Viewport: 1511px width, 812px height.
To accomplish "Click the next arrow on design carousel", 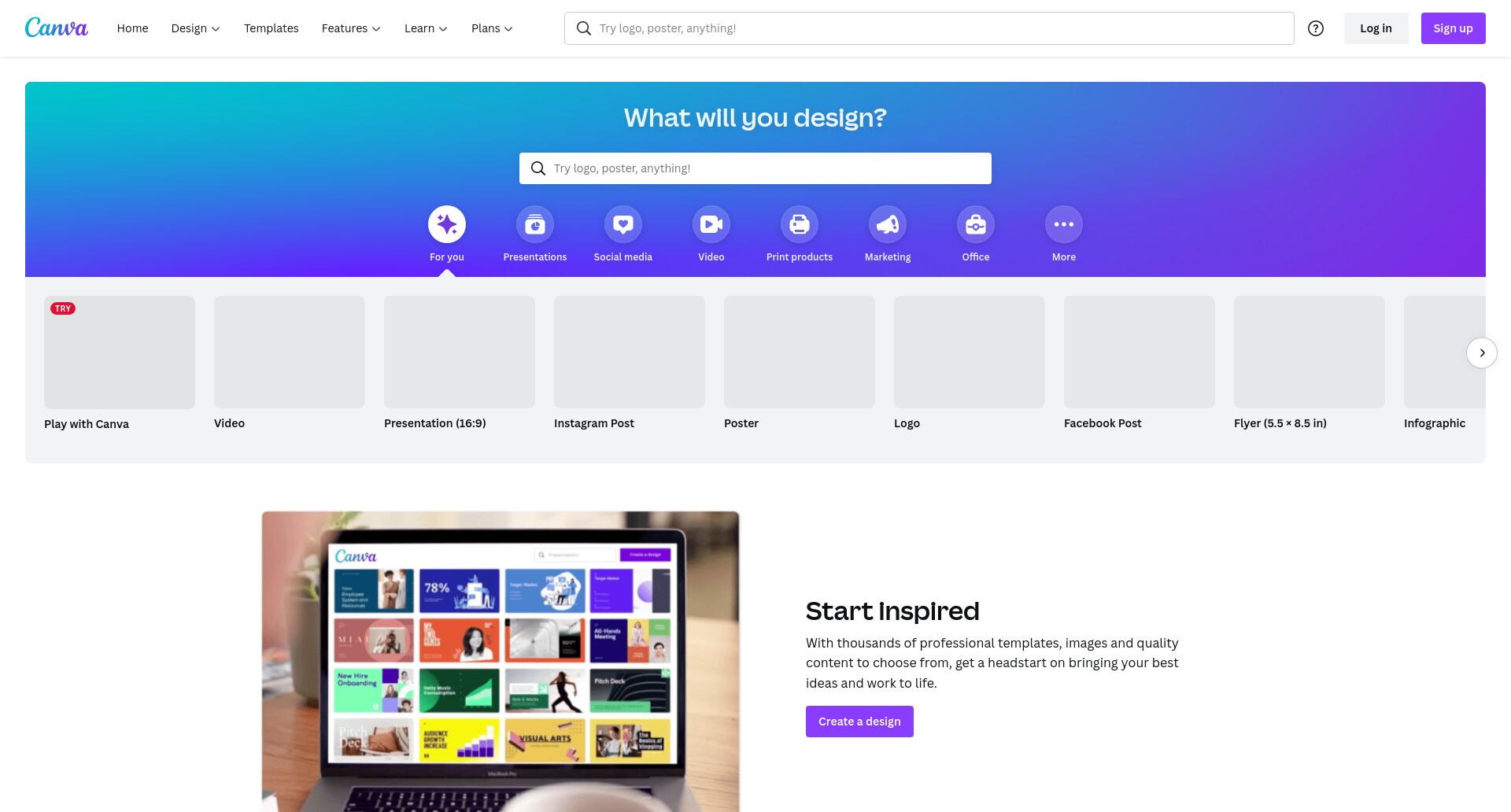I will click(x=1482, y=352).
